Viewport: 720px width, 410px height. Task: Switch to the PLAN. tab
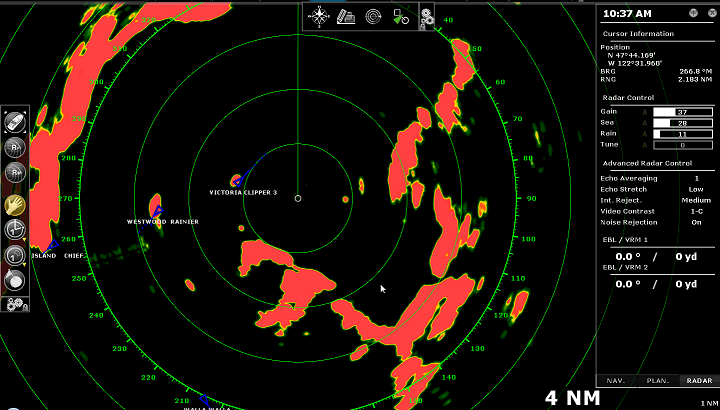click(x=657, y=380)
